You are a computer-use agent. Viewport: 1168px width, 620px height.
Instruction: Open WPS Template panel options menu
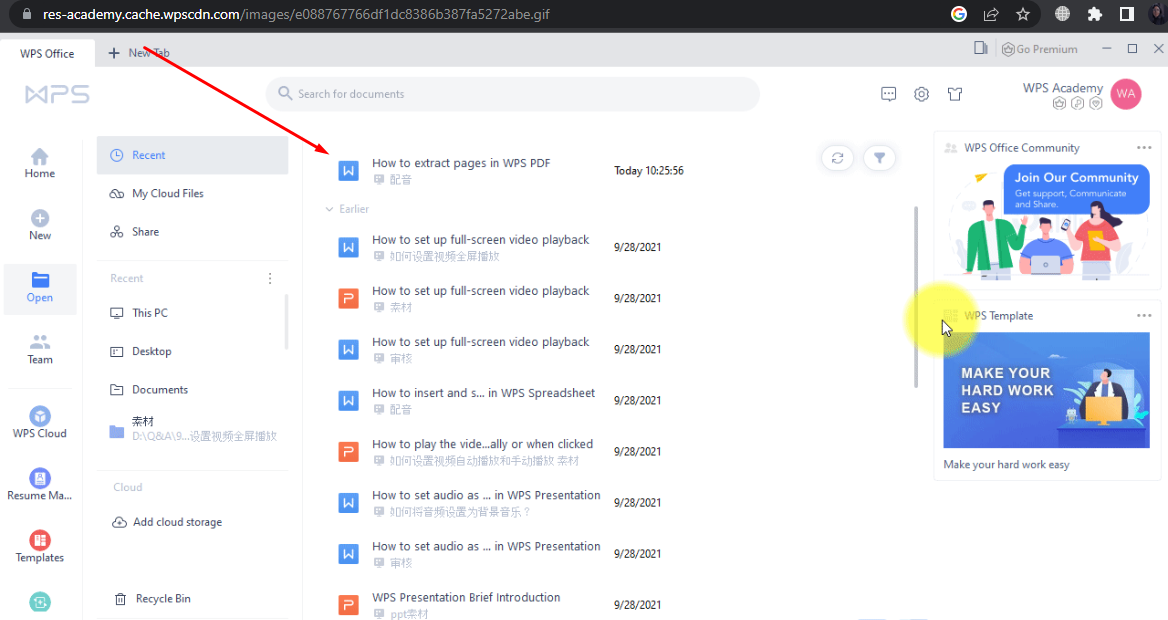[1143, 315]
